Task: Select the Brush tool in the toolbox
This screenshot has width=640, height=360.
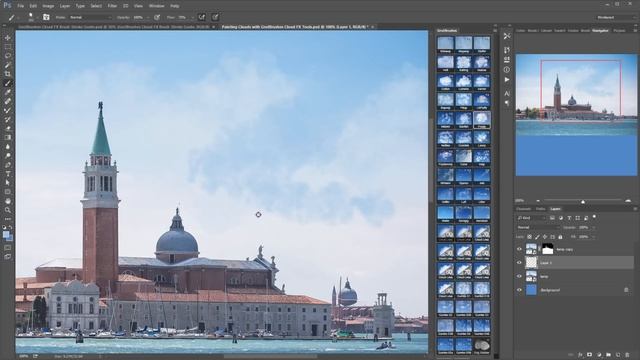Action: pyautogui.click(x=8, y=83)
